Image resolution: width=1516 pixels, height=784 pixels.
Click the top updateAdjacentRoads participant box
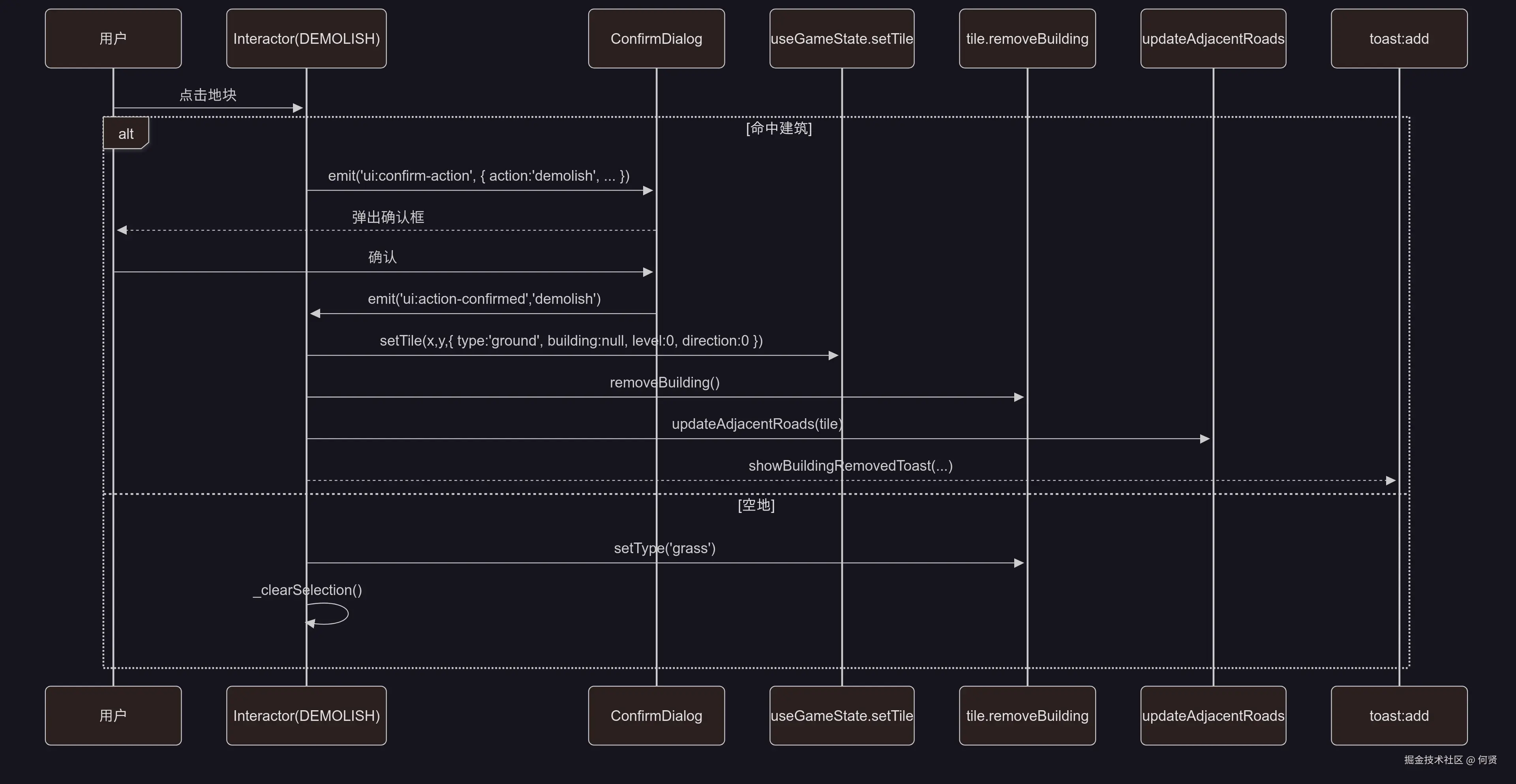1213,39
